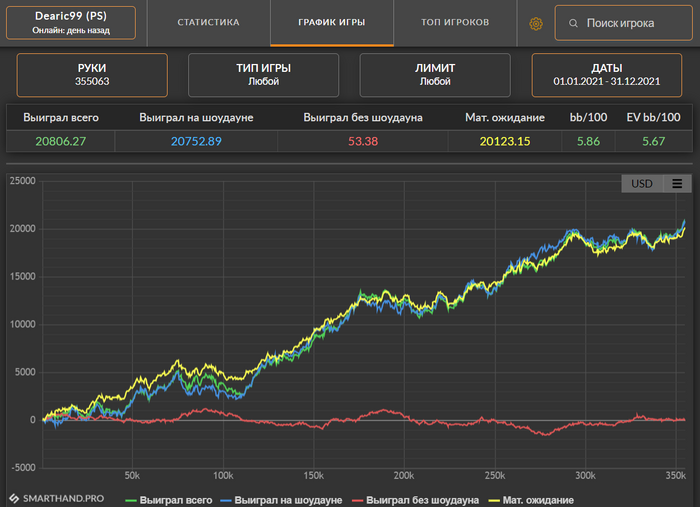Open the Даты date range picker

[x=607, y=75]
